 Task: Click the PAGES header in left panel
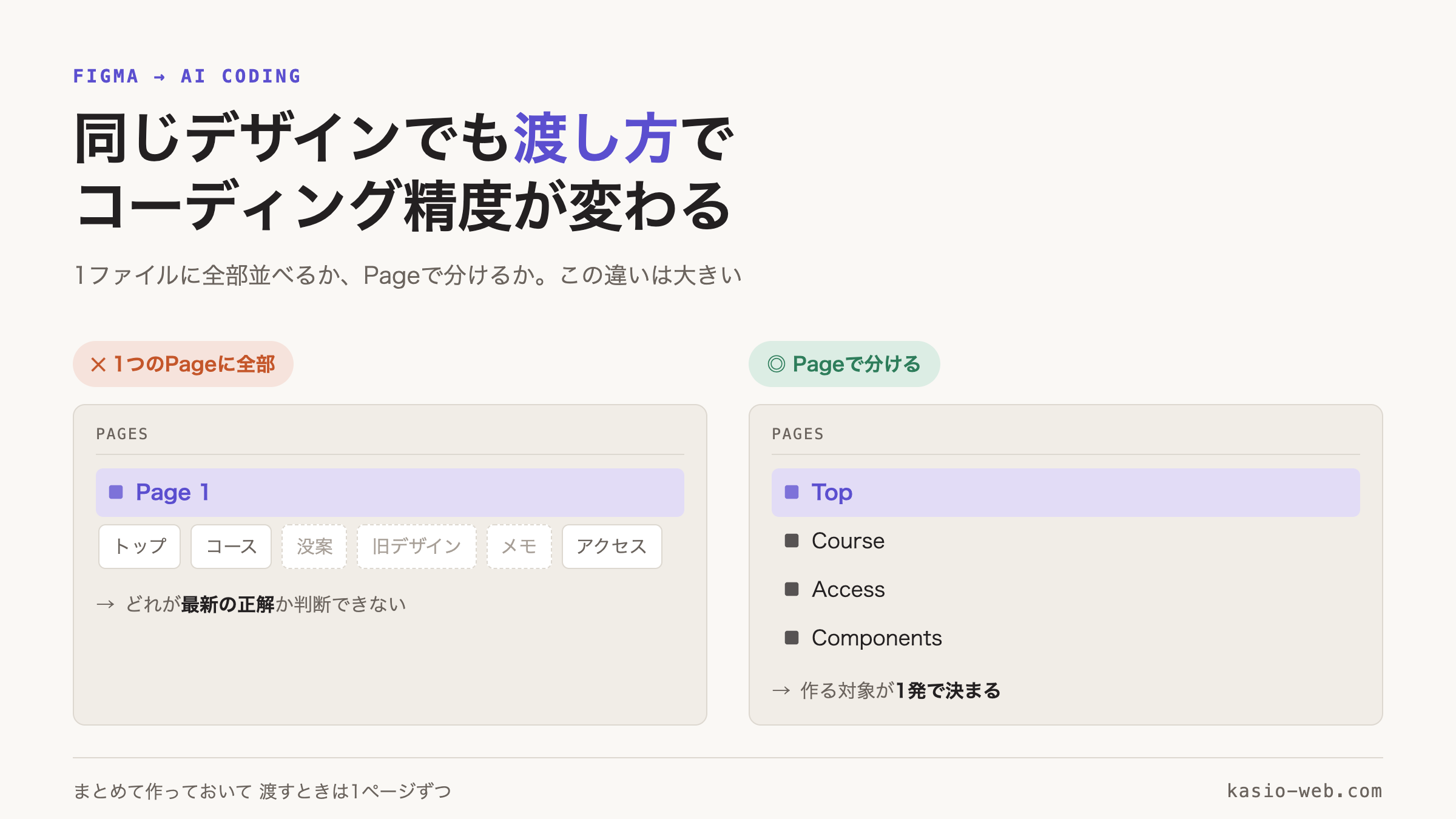click(122, 434)
